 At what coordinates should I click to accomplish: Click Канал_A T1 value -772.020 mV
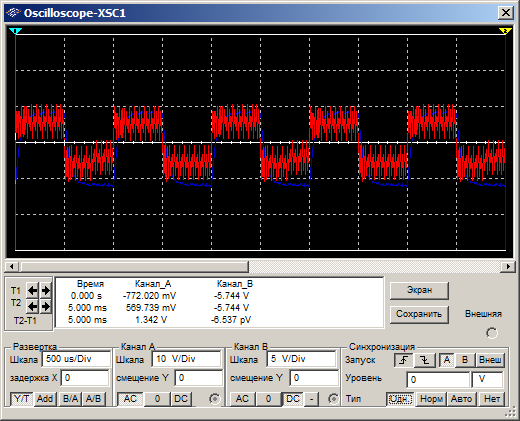point(149,296)
